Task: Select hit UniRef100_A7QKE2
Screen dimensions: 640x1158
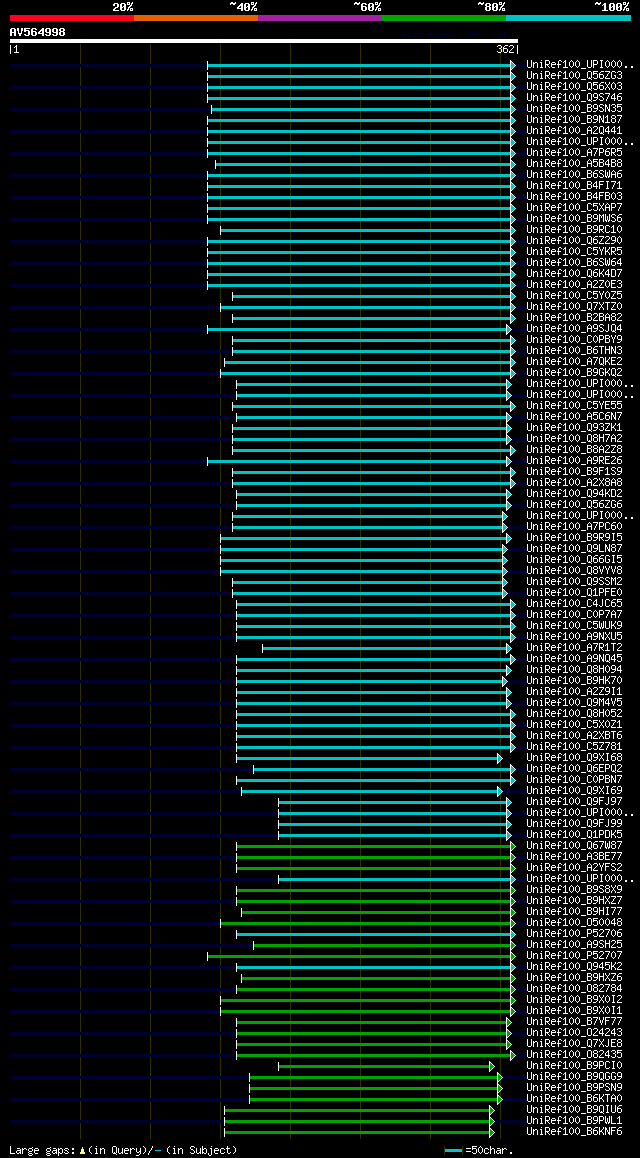Action: 574,362
